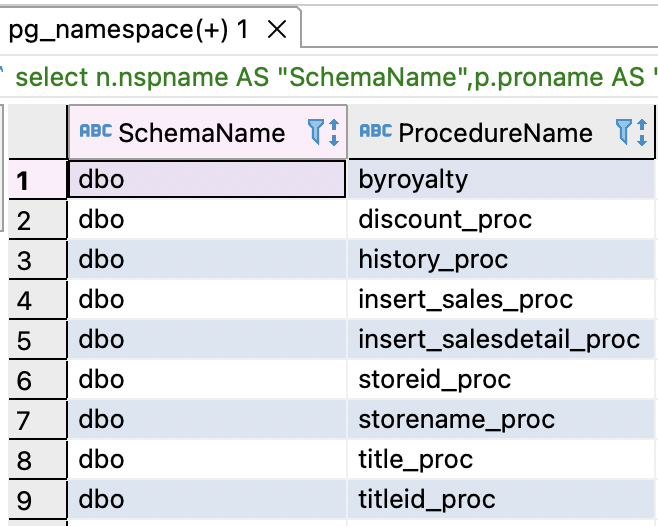Click the insert_salesdetail_proc cell
The height and width of the screenshot is (526, 658).
pyautogui.click(x=501, y=339)
